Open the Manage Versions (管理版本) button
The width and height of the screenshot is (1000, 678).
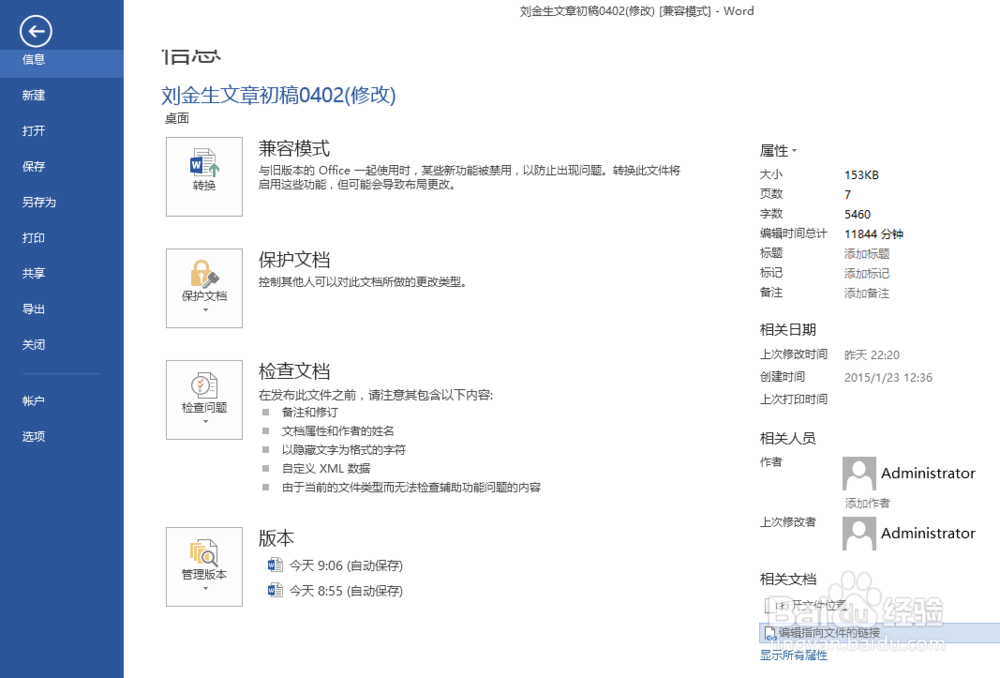pyautogui.click(x=204, y=566)
